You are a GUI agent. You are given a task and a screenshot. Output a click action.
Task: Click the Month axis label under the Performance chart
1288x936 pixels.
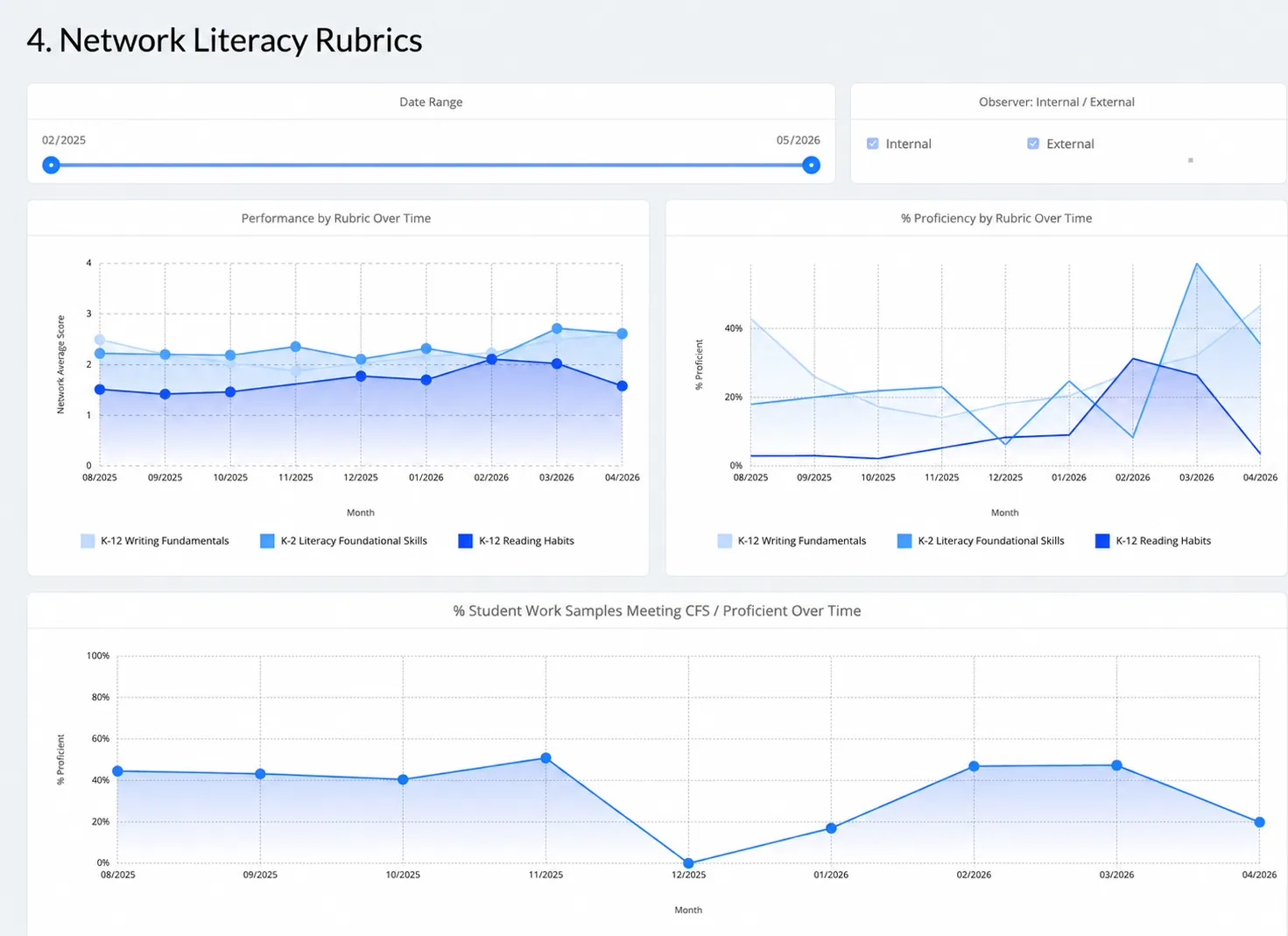coord(361,513)
